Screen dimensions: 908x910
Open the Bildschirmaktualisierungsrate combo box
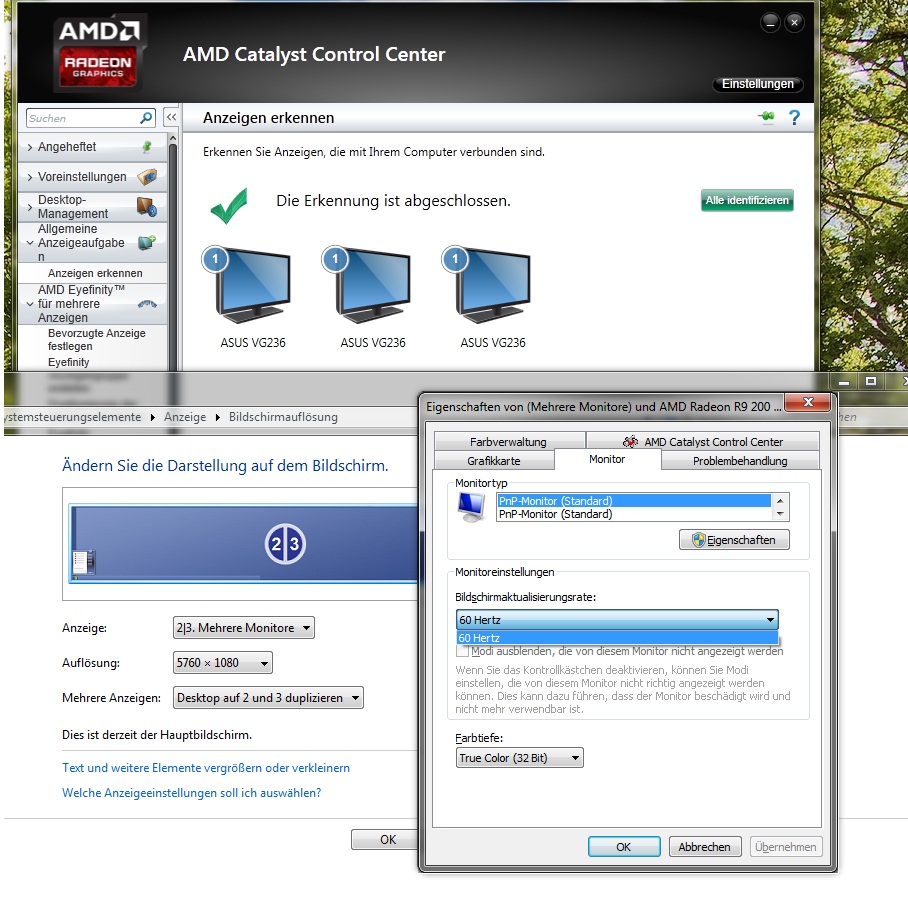[617, 620]
